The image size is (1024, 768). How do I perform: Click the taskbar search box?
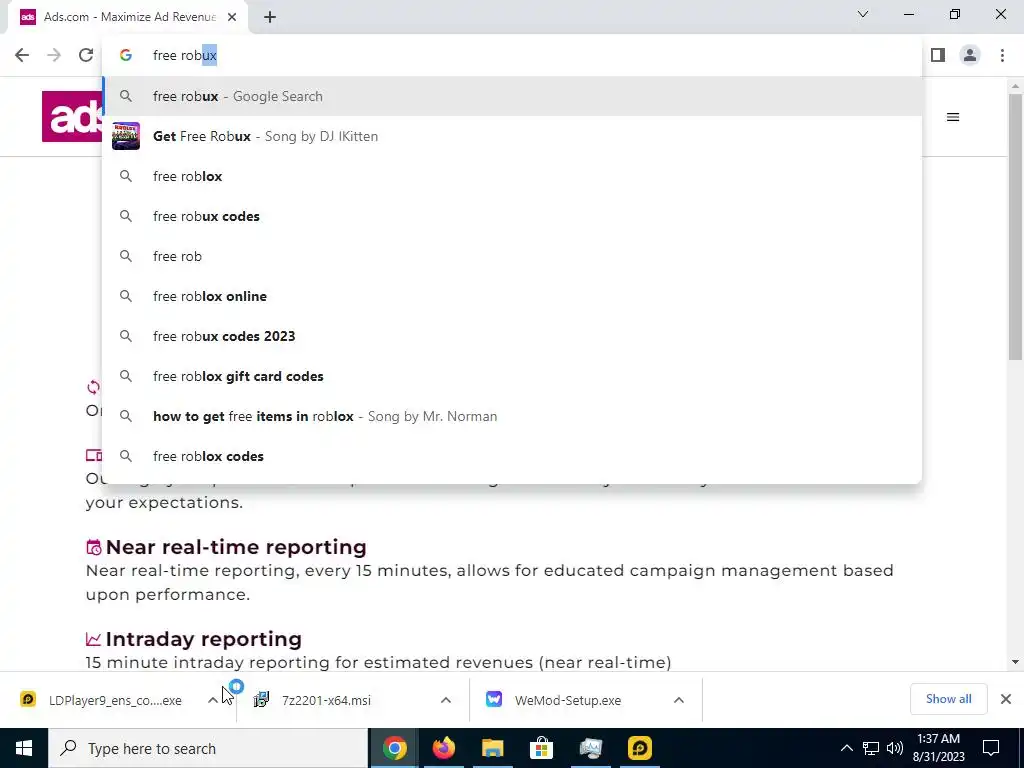[208, 748]
